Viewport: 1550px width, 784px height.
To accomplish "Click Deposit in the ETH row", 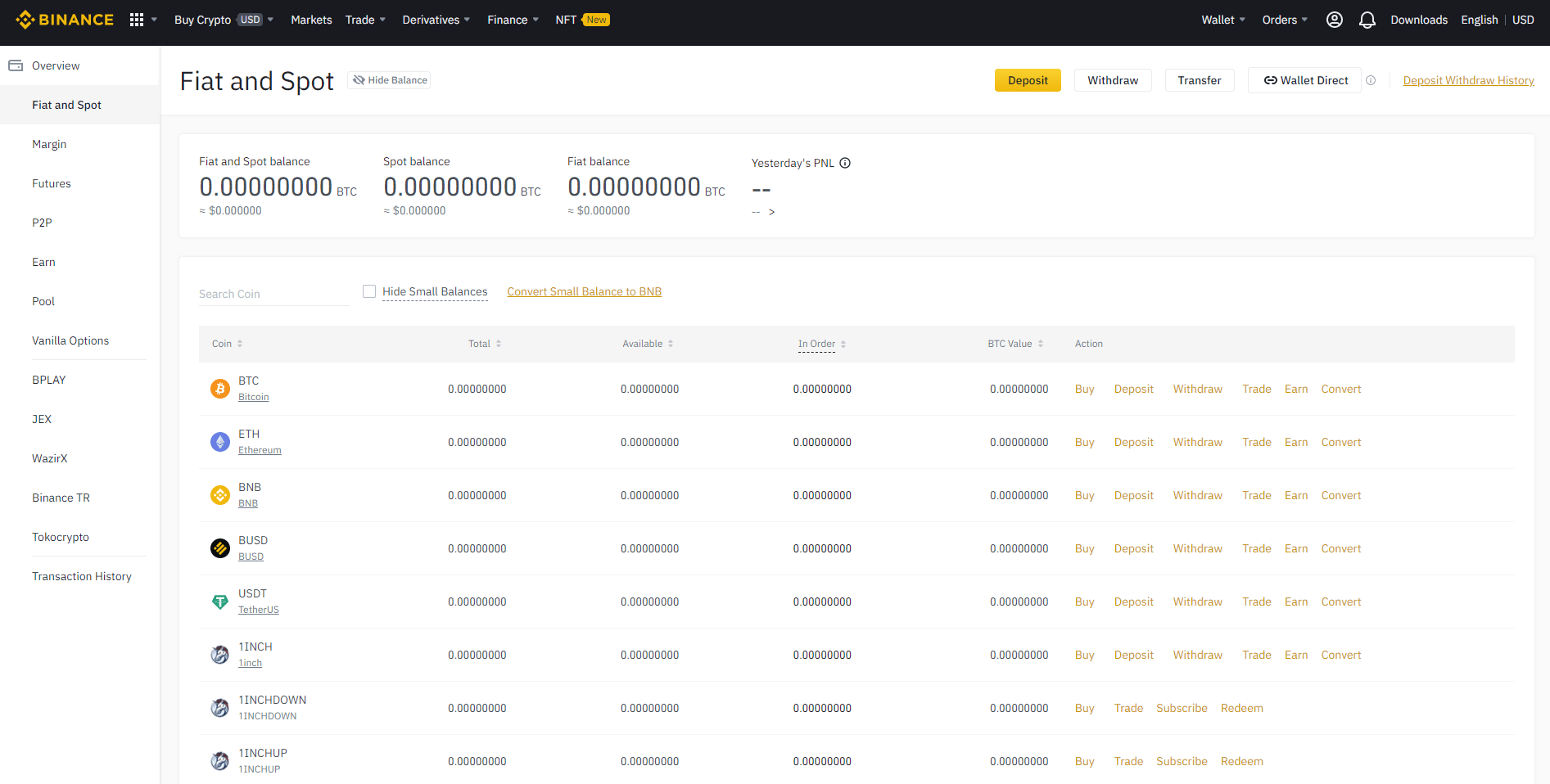I will pos(1133,442).
